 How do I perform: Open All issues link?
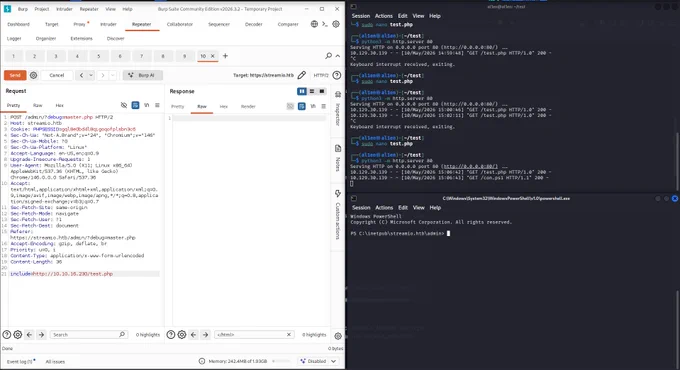pos(55,361)
